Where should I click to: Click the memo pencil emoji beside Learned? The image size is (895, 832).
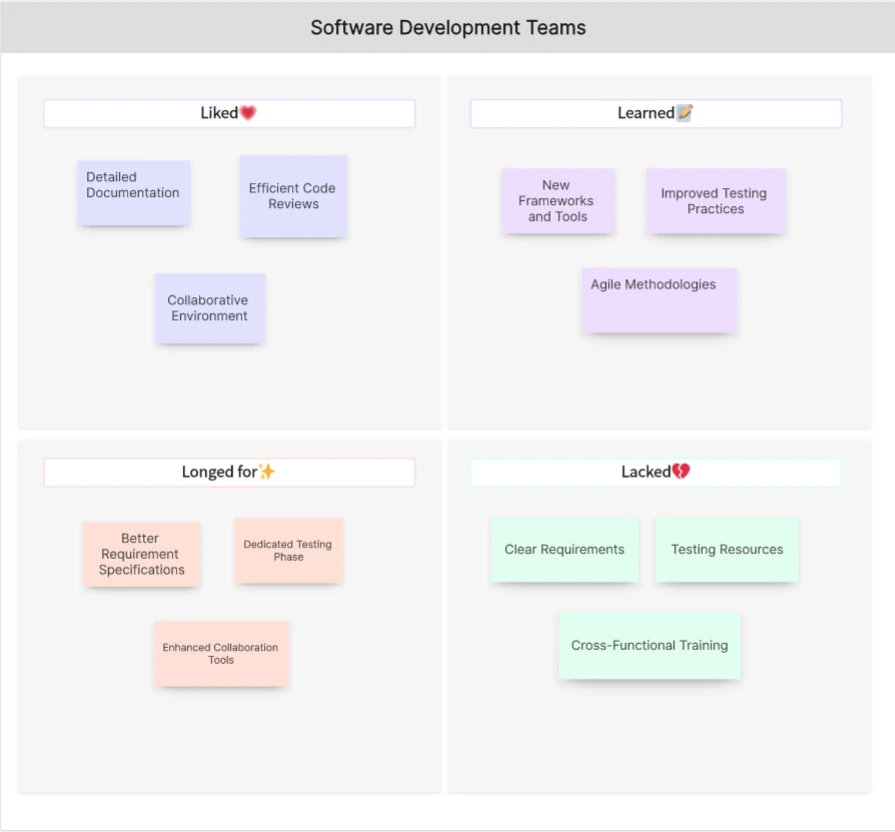(684, 113)
